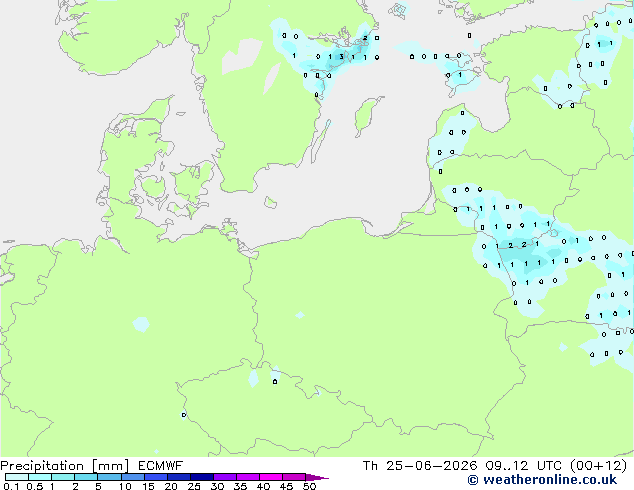634x490 pixels.
Task: Click the weatheronline.co.uk copyright link
Action: click(x=542, y=480)
